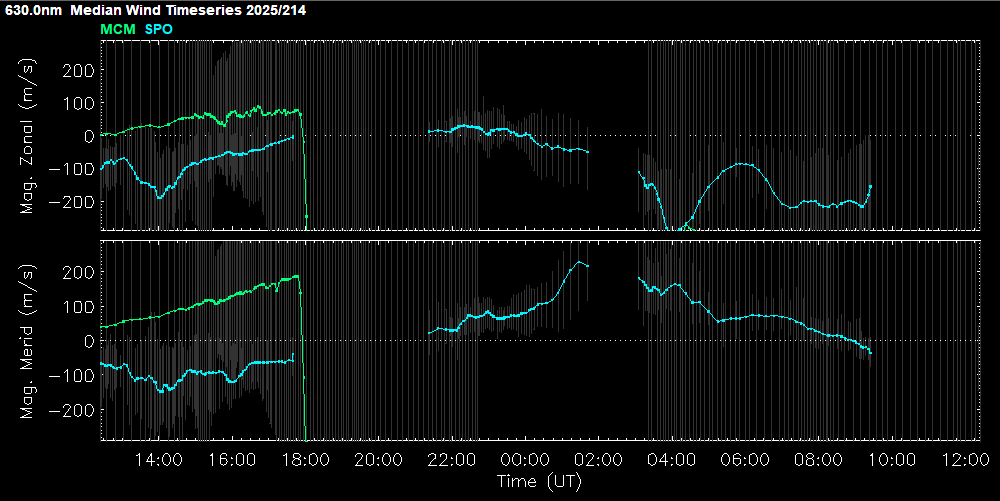Click the green MCM meridional peak before 18:00
This screenshot has height=501, width=1000.
tap(296, 276)
